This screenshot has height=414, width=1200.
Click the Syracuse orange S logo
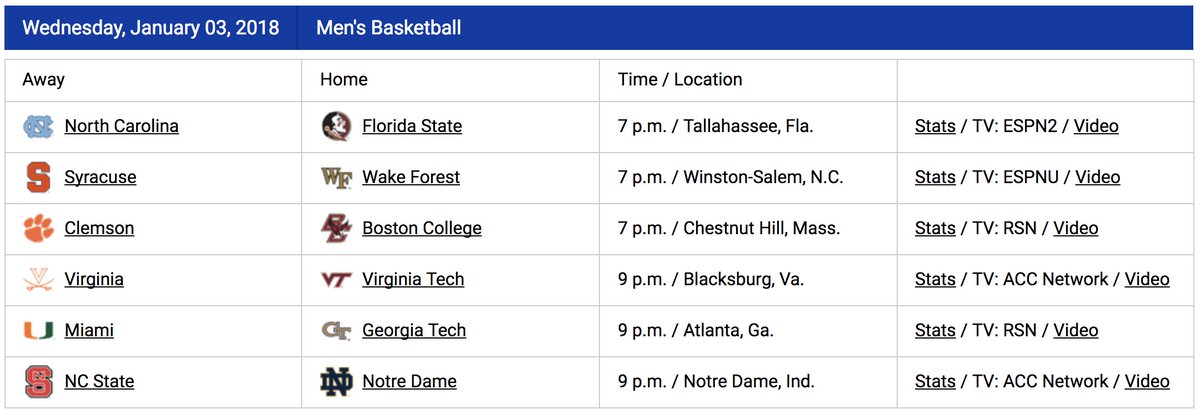click(x=38, y=177)
